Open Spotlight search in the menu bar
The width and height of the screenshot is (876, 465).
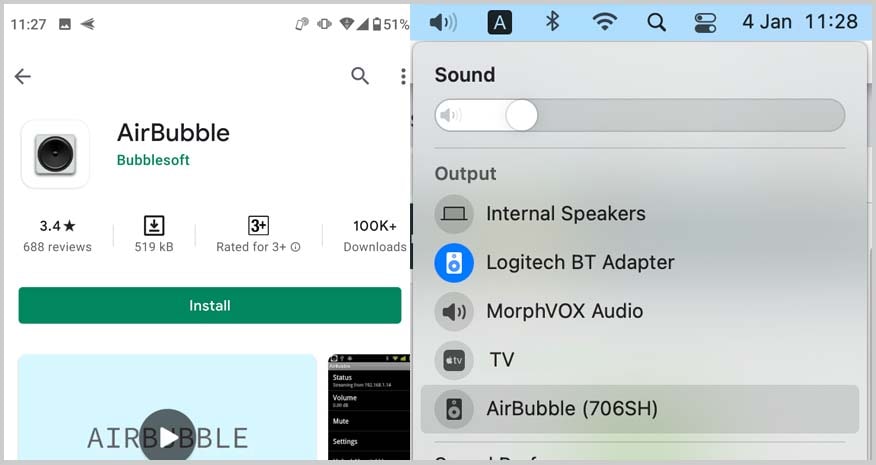click(656, 22)
